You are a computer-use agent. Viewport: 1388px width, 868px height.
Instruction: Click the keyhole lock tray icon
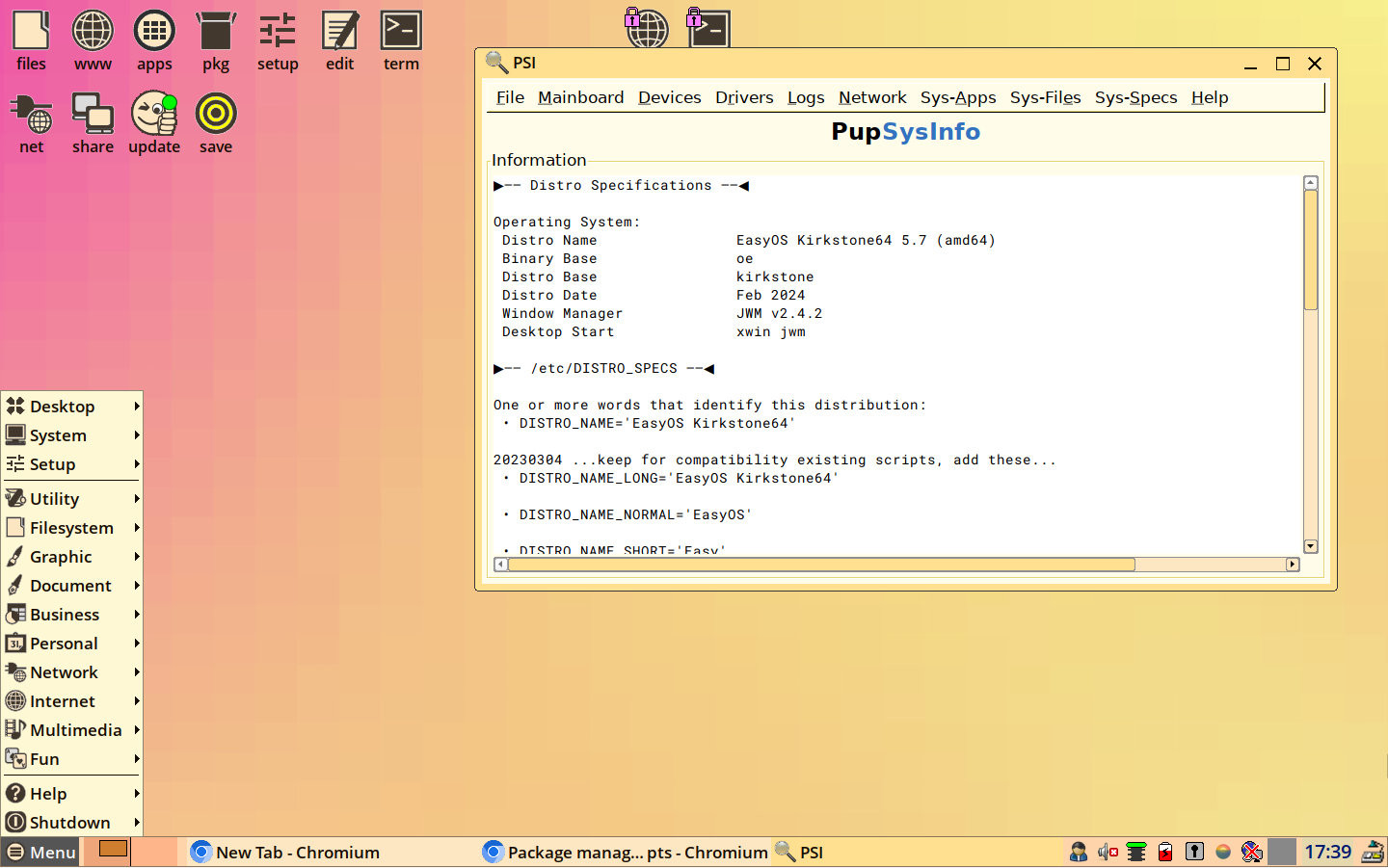1194,852
